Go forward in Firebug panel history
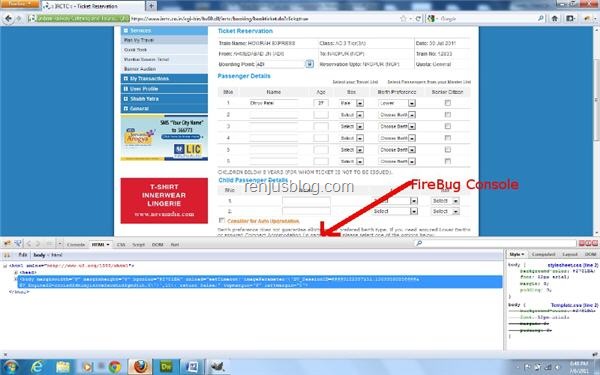This screenshot has width=600, height=375. tap(38, 244)
